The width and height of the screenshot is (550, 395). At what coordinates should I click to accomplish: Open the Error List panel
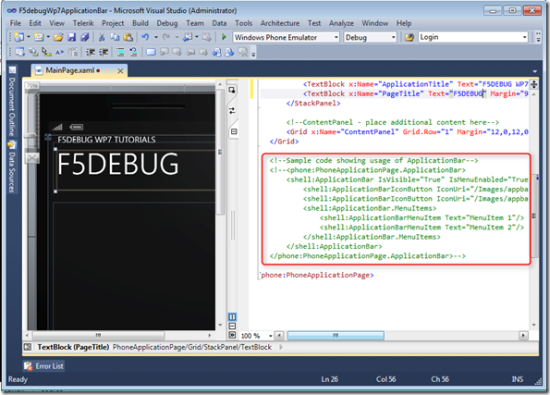(x=44, y=366)
